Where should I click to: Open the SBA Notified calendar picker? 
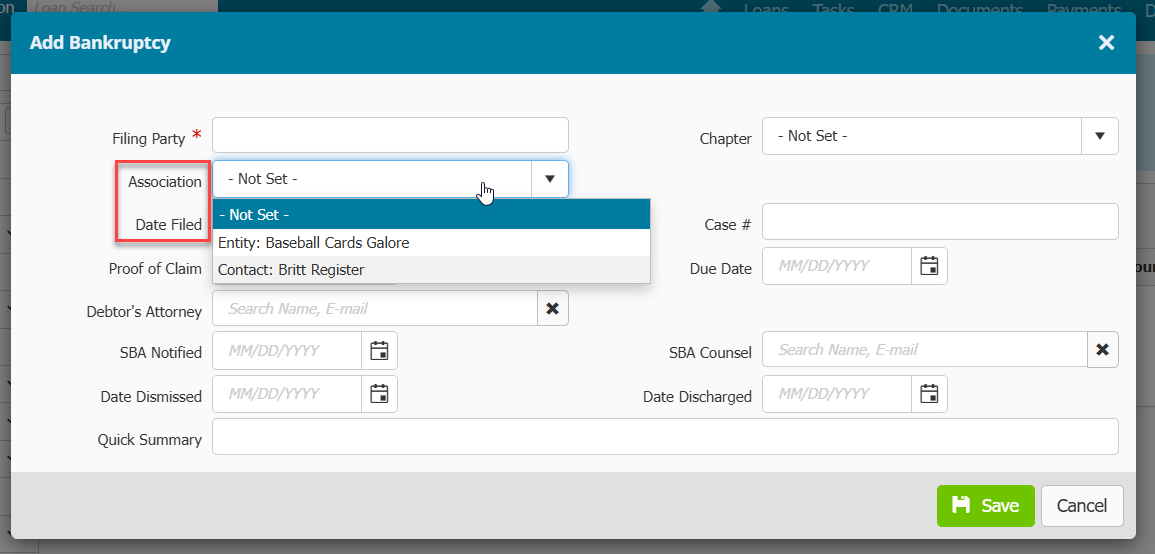coord(379,351)
